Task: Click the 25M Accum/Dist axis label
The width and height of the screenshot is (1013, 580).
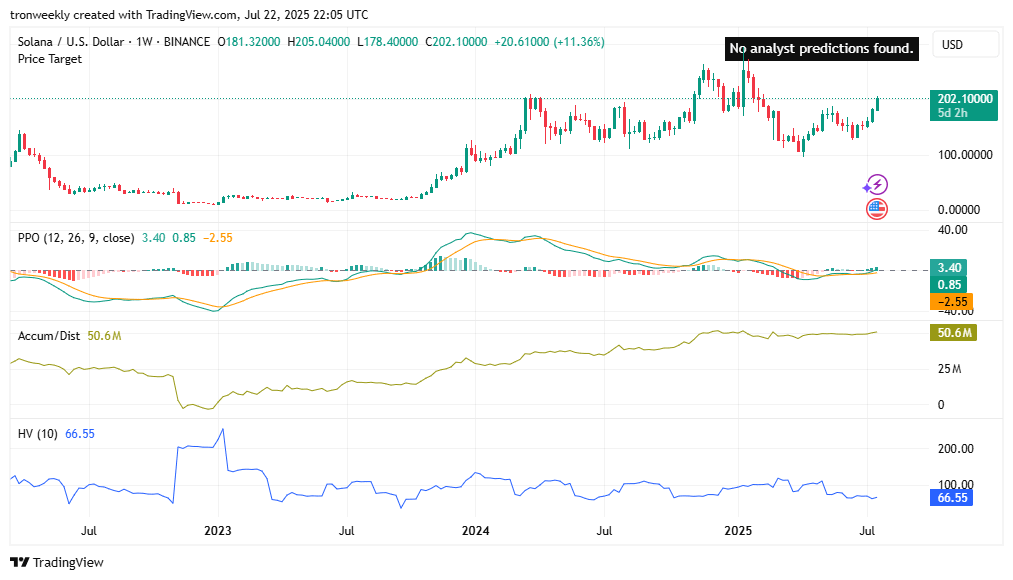Action: click(950, 369)
